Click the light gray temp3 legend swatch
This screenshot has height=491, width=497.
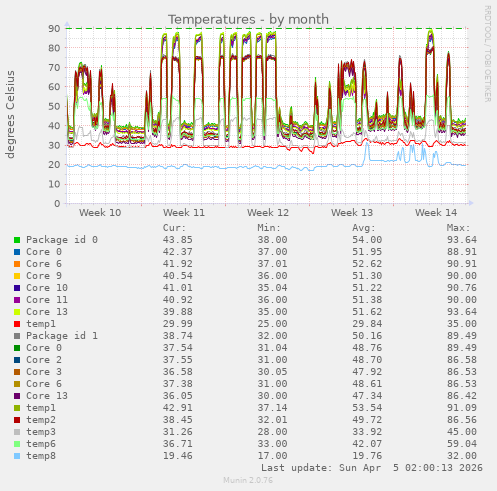17,432
